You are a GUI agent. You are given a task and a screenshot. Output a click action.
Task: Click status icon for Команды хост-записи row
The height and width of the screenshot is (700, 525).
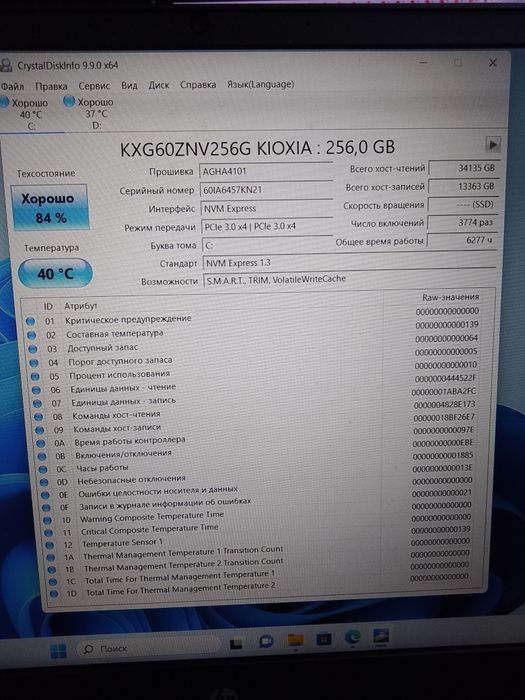[39, 430]
